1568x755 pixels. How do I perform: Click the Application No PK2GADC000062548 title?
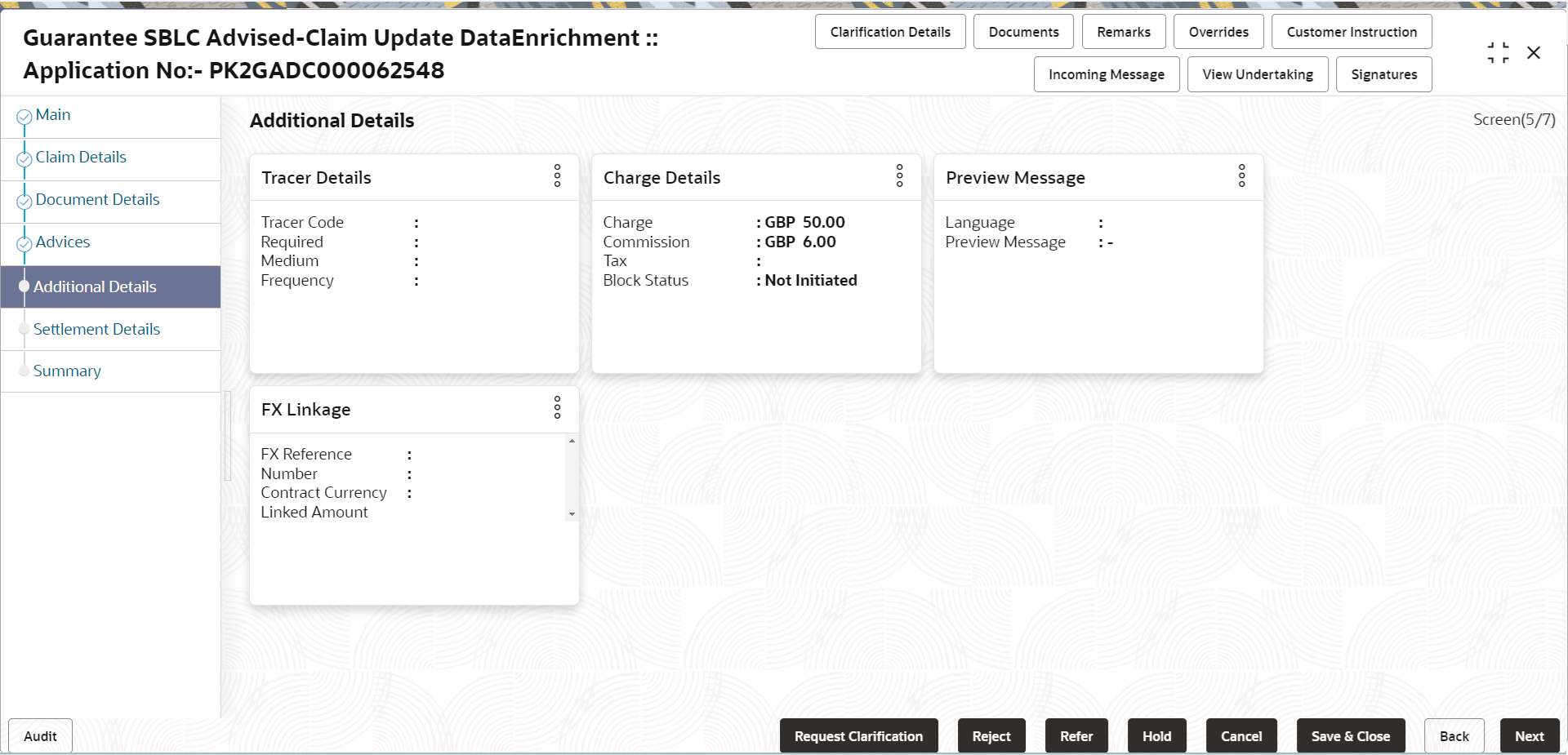pyautogui.click(x=234, y=70)
